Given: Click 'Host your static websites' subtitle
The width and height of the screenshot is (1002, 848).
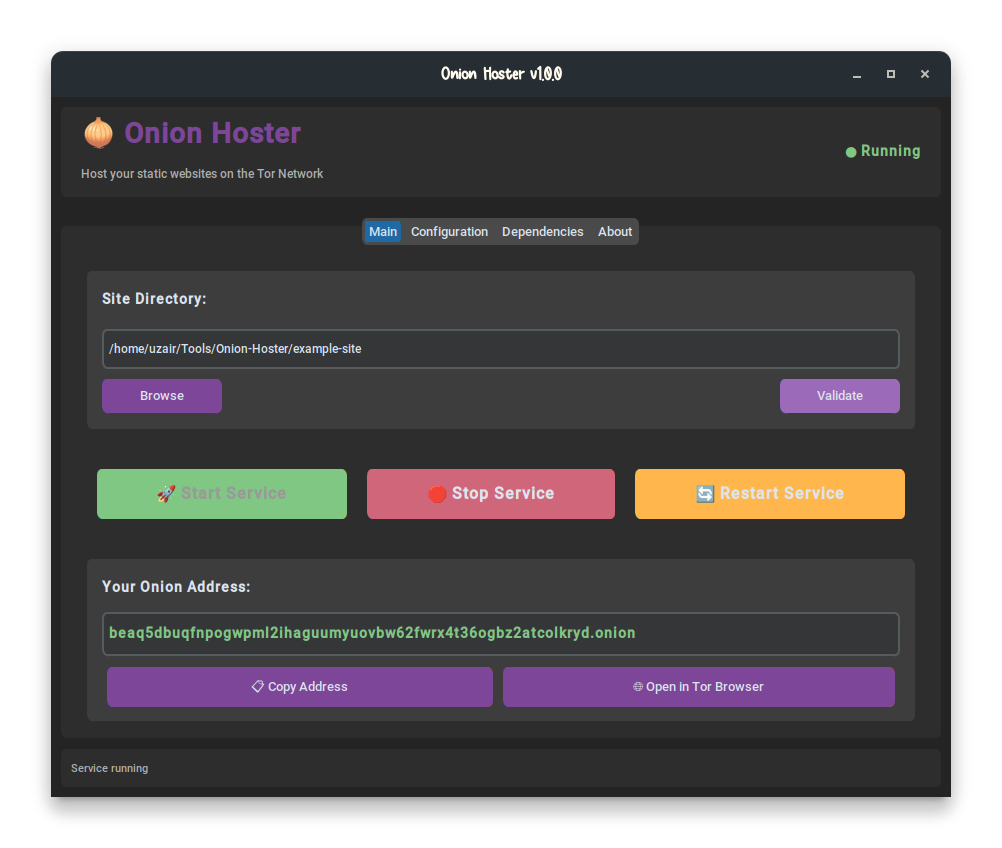Looking at the screenshot, I should click(x=202, y=174).
